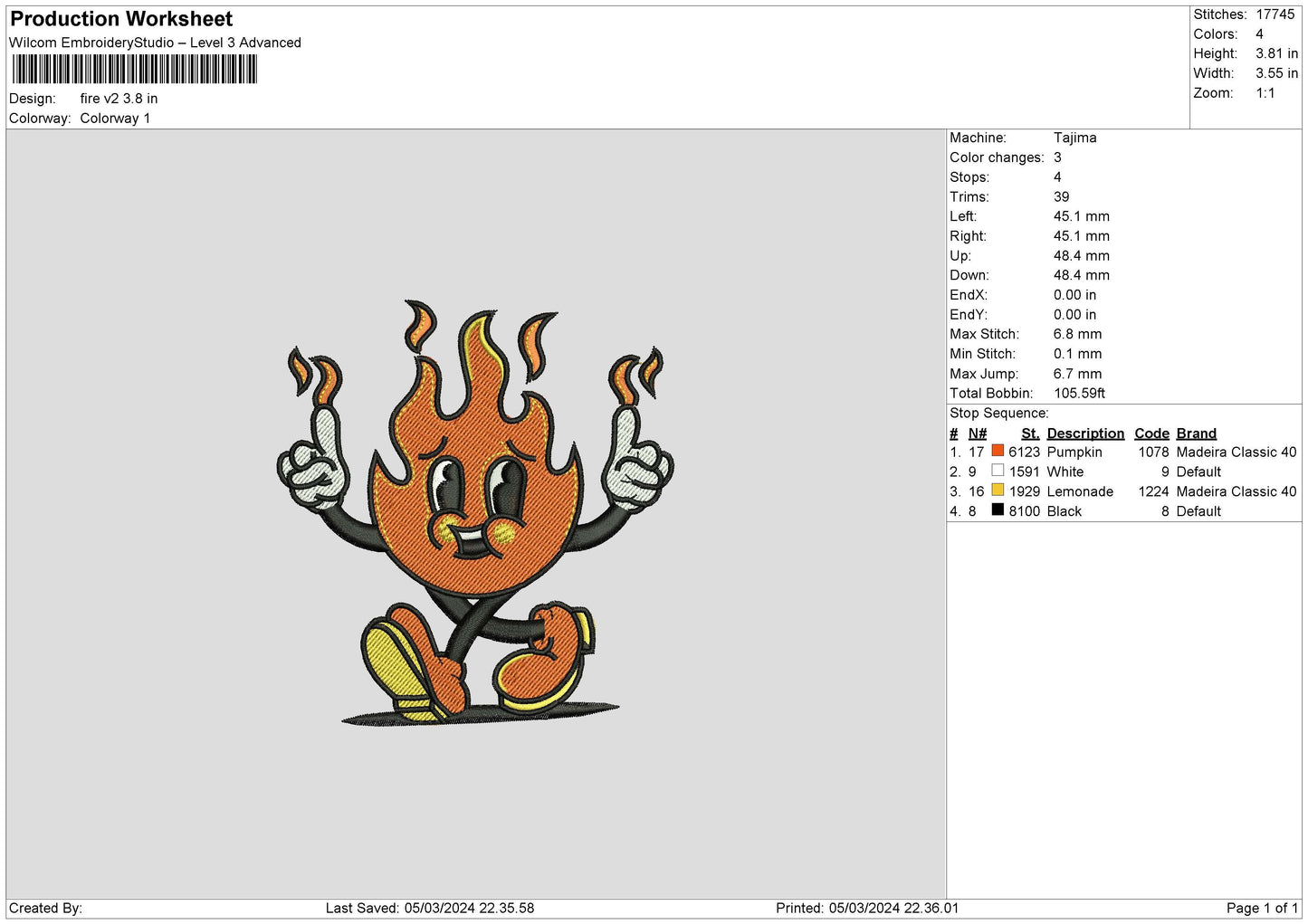Click the 'N#' column header

point(977,433)
